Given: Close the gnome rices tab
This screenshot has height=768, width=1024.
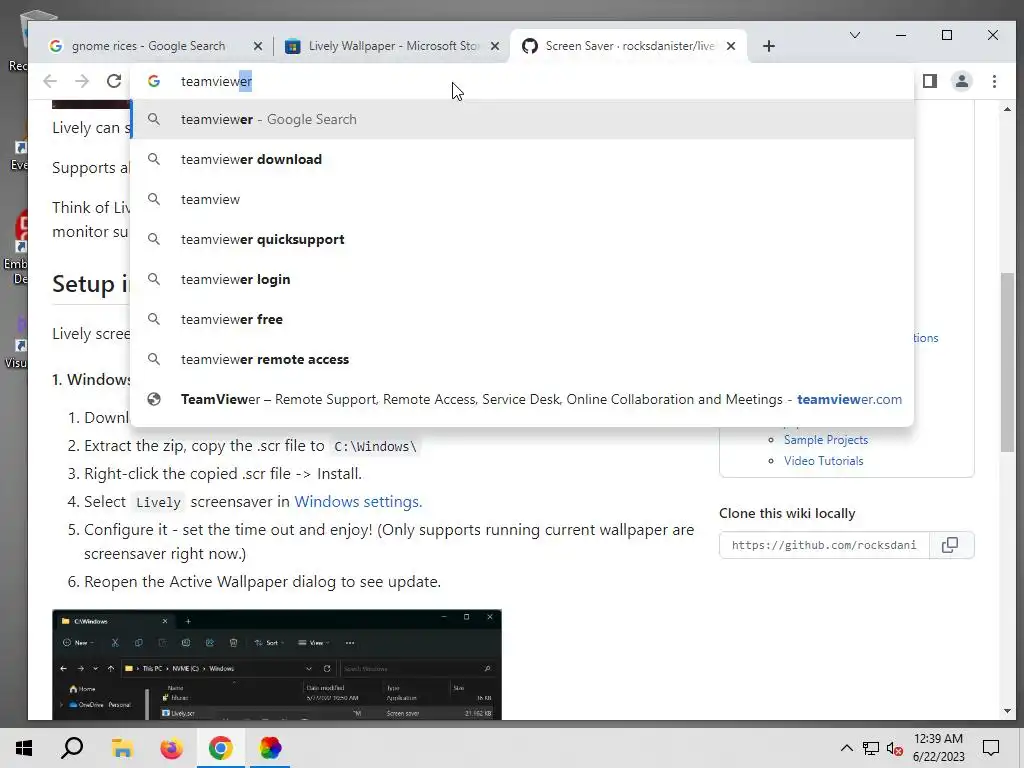Looking at the screenshot, I should [258, 46].
